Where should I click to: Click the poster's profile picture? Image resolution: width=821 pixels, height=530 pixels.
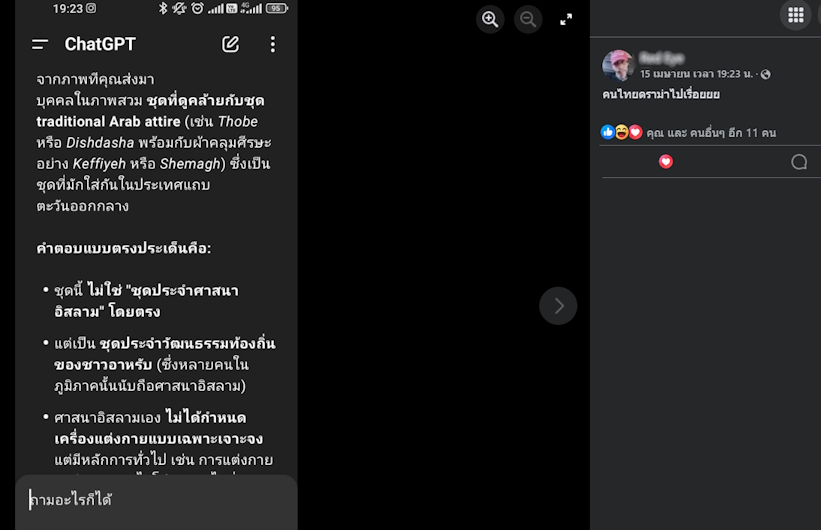(618, 65)
